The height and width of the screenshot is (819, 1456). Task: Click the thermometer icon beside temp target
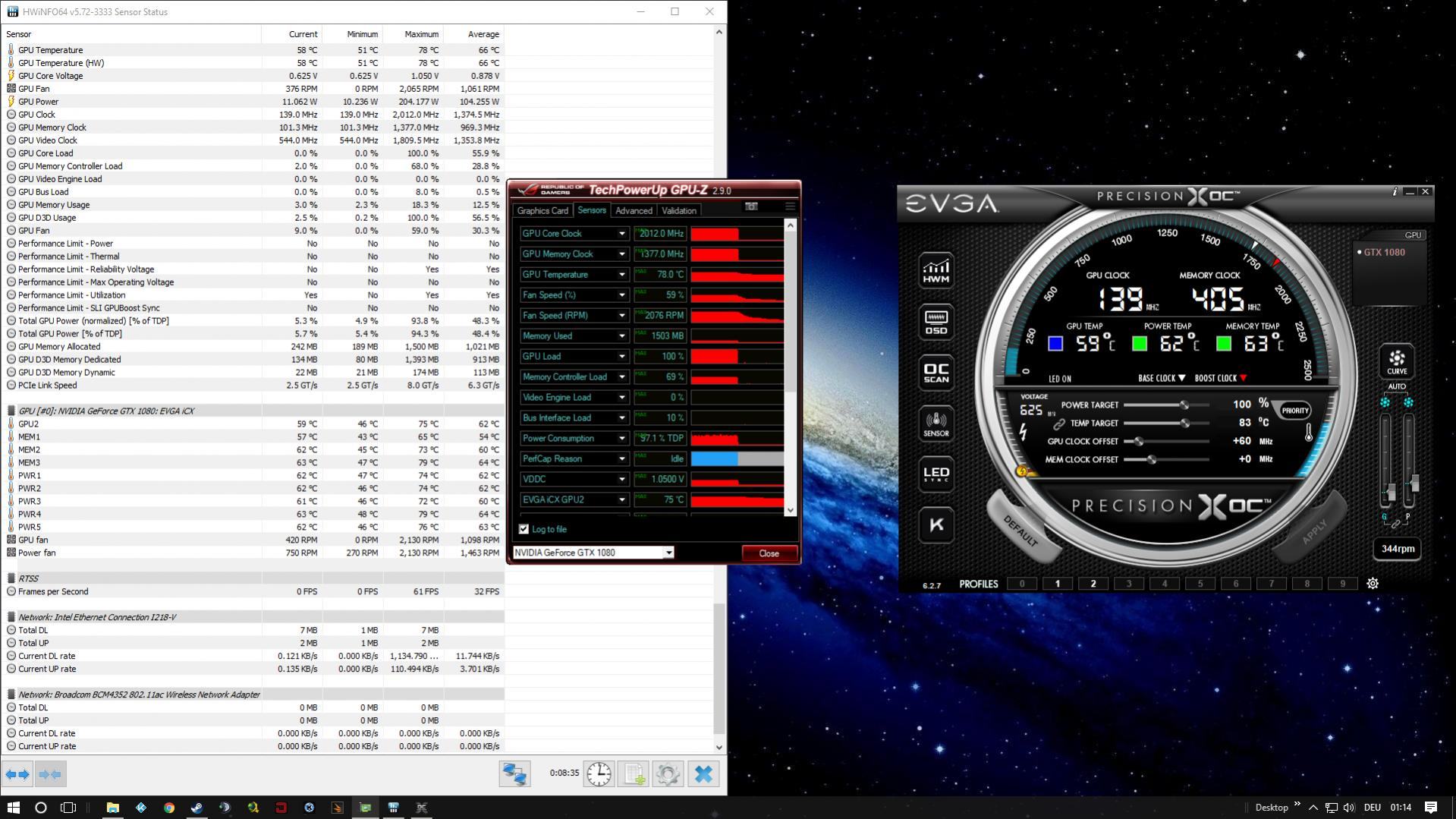tap(1309, 433)
